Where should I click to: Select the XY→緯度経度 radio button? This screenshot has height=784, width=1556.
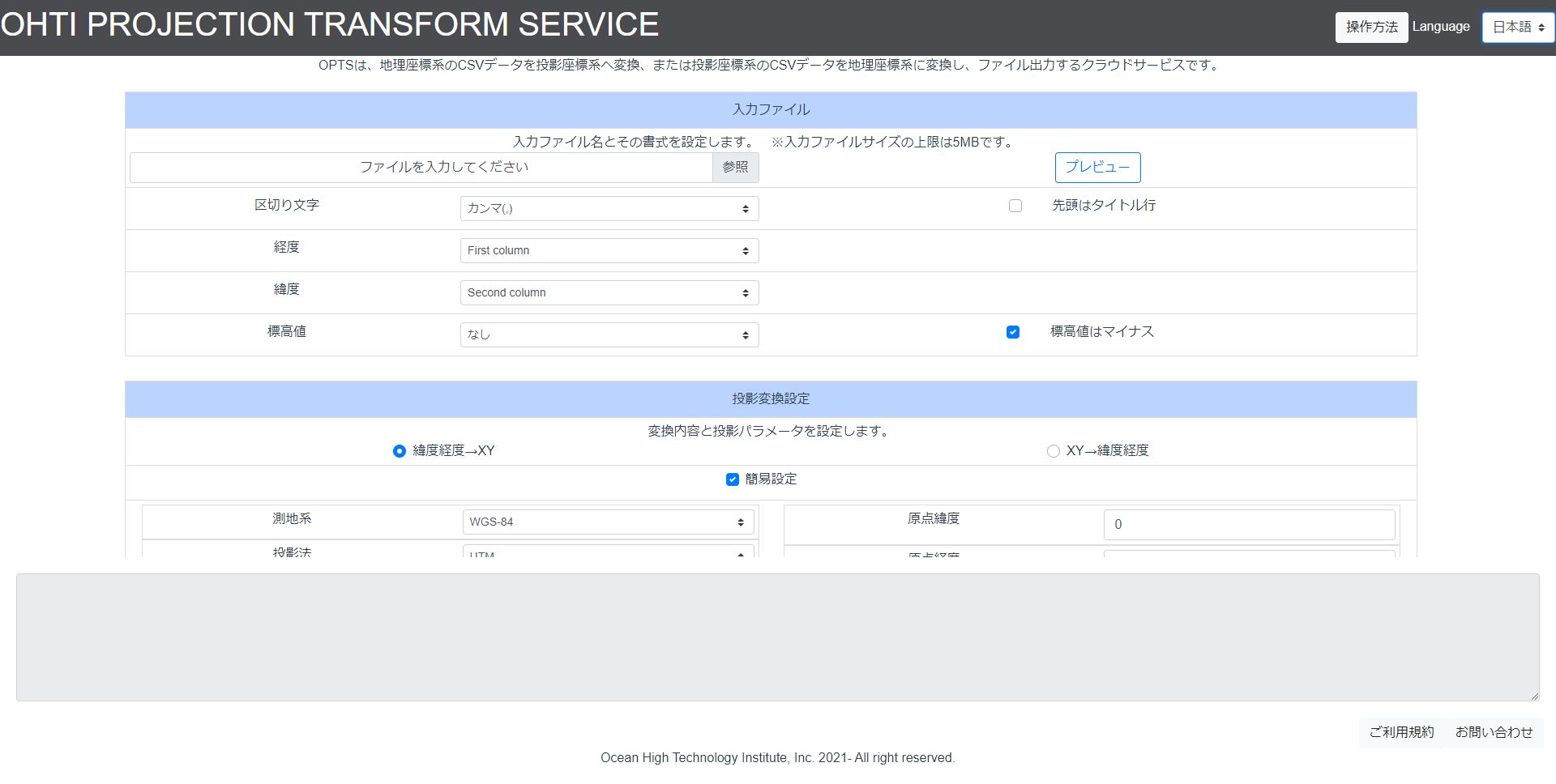[1053, 451]
